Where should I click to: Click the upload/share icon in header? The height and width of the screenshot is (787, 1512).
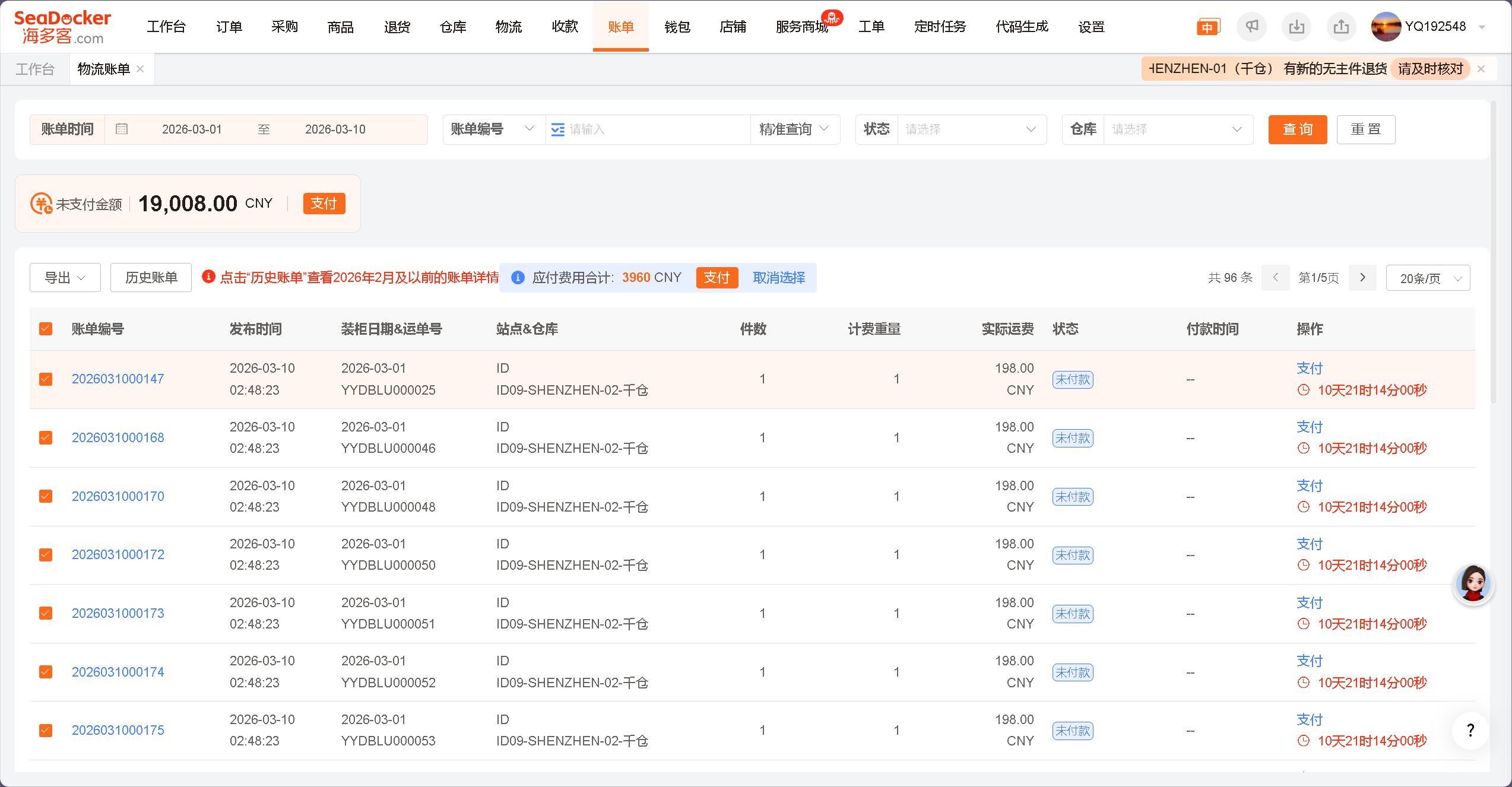[x=1341, y=27]
